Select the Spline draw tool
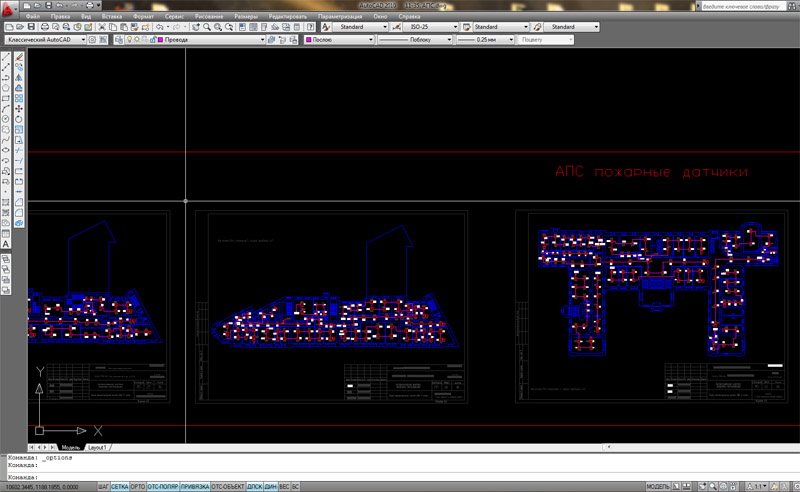Screen dimensions: 800x492 (6, 140)
